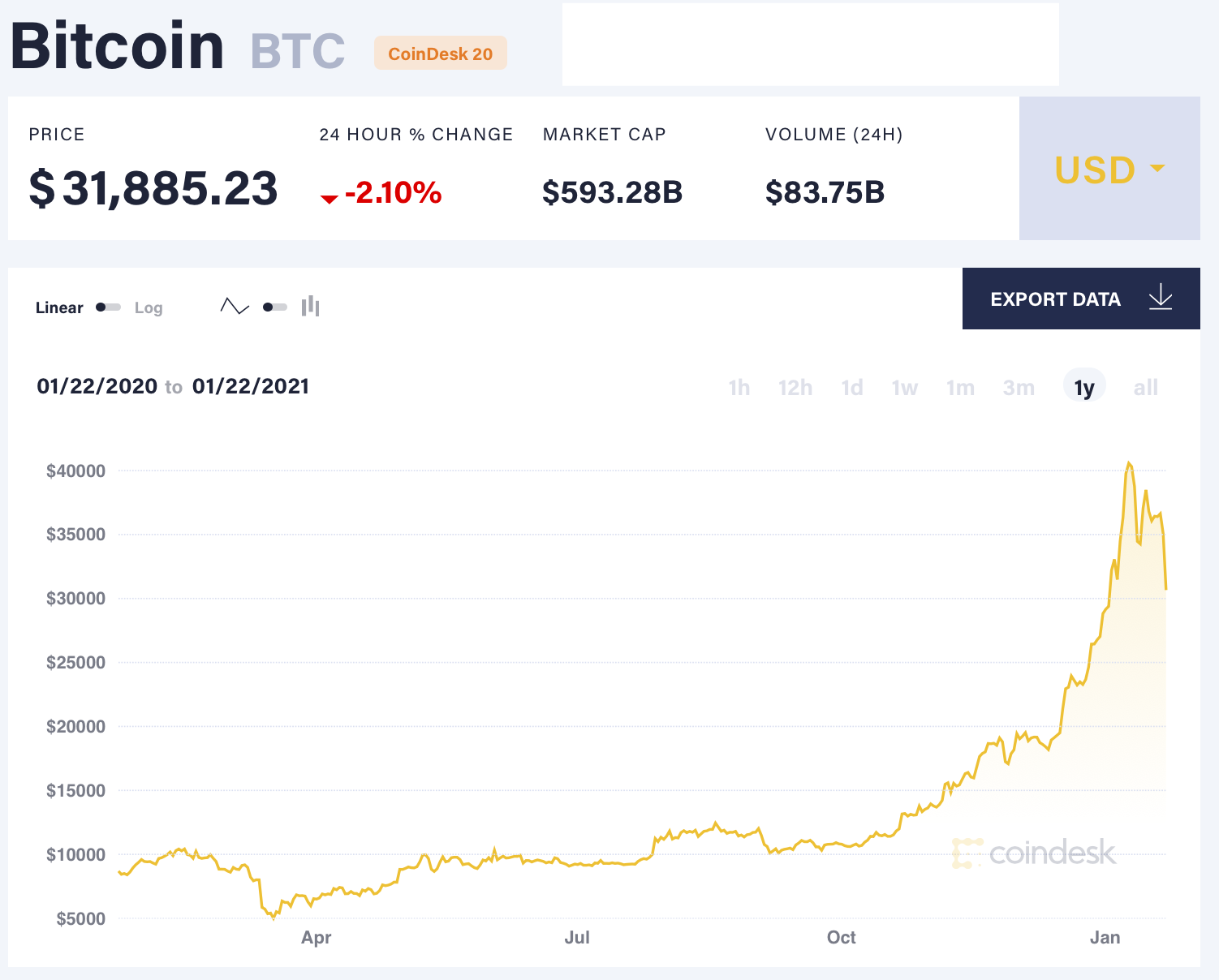Toggle between Linear and Log scale
Image resolution: width=1219 pixels, height=980 pixels.
pos(106,307)
